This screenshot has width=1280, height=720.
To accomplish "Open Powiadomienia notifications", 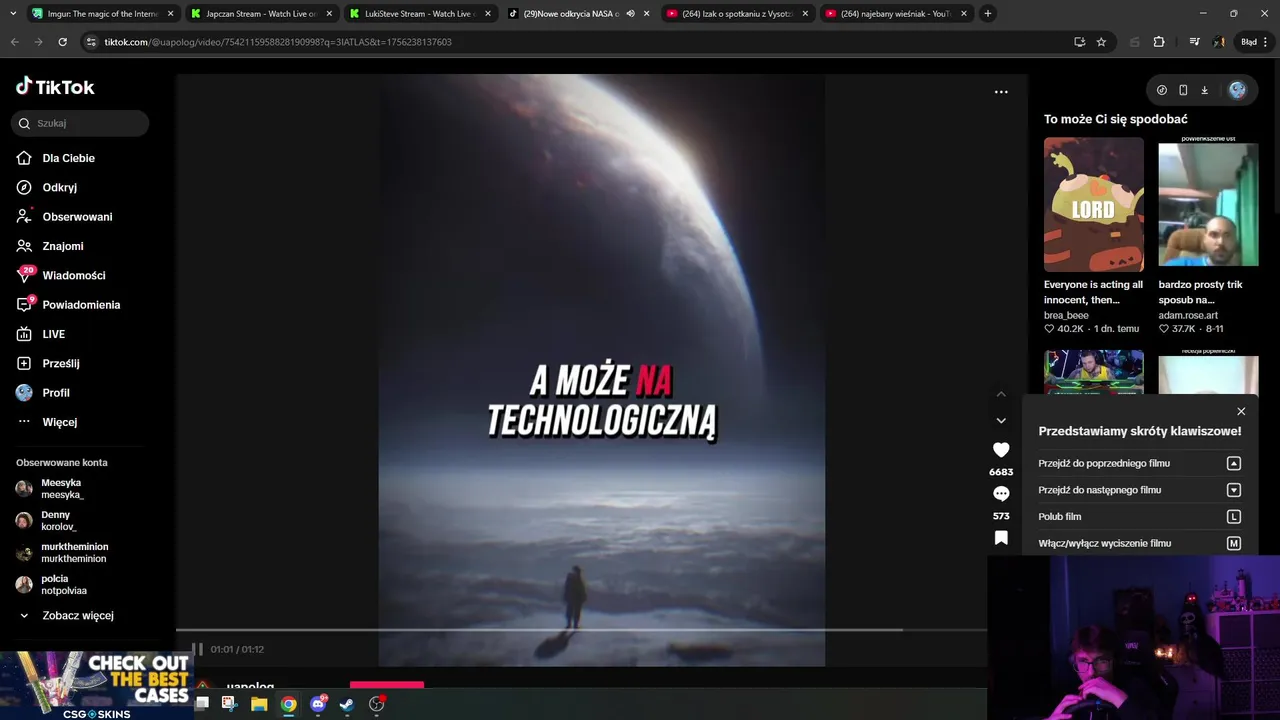I will 81,305.
